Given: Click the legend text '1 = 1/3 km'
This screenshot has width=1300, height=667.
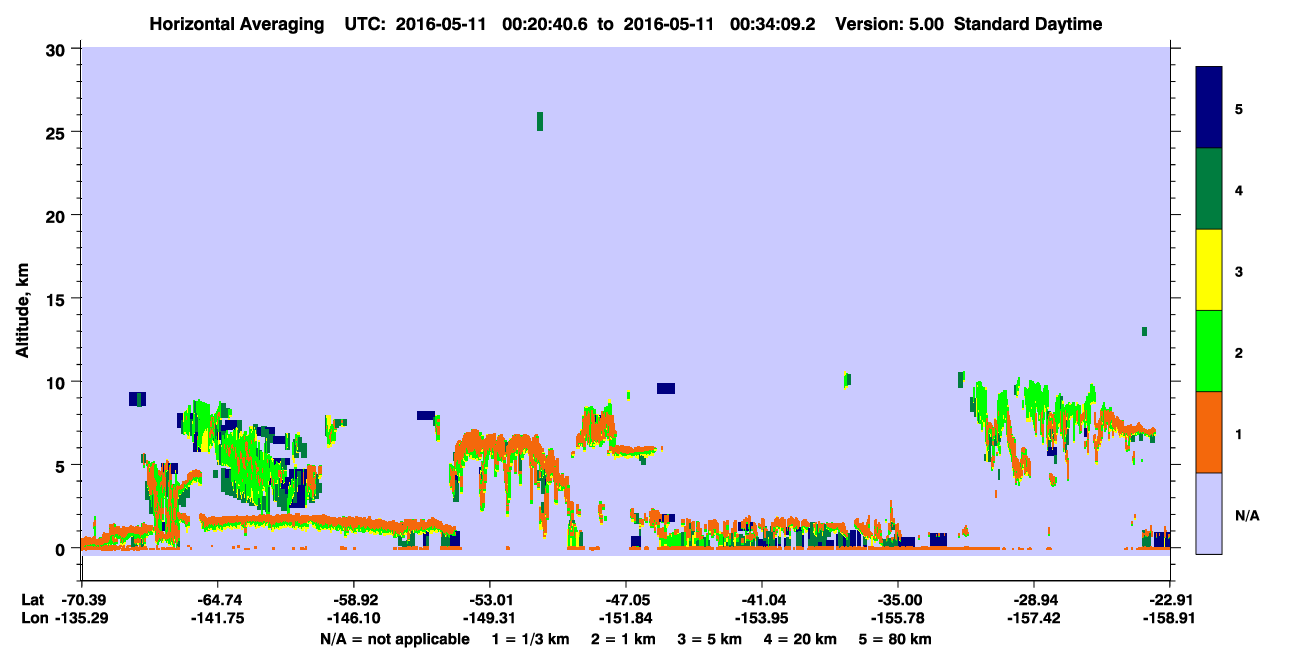Looking at the screenshot, I should point(530,639).
